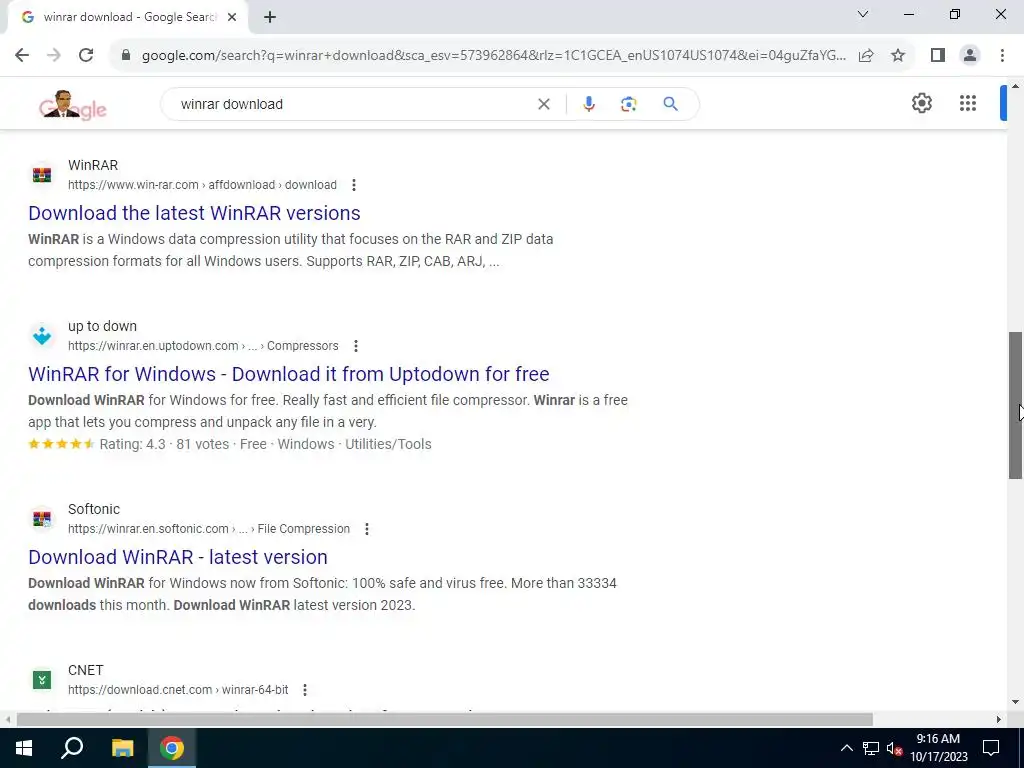Reload the current page
This screenshot has height=768, width=1024.
(x=86, y=55)
